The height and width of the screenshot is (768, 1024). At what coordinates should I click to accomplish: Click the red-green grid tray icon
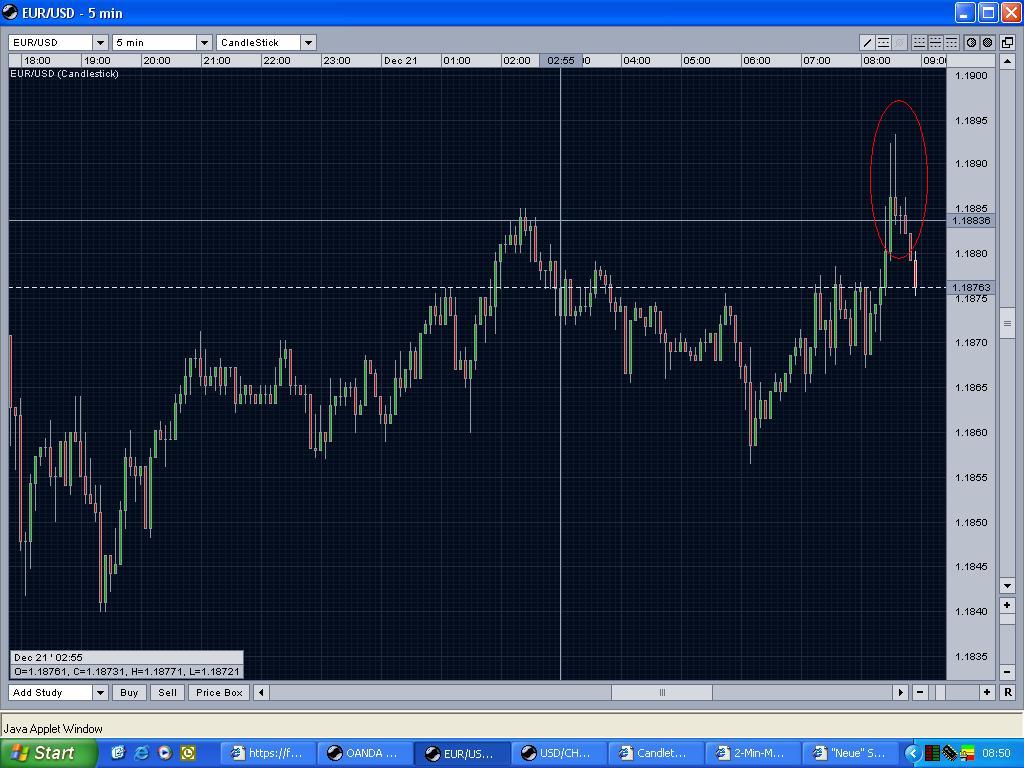933,754
